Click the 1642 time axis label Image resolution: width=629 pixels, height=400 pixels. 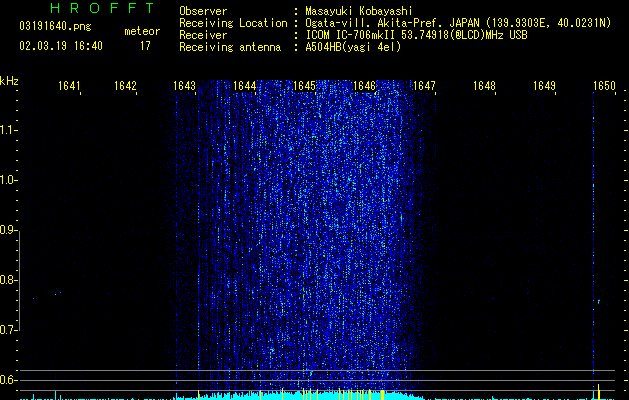point(125,86)
